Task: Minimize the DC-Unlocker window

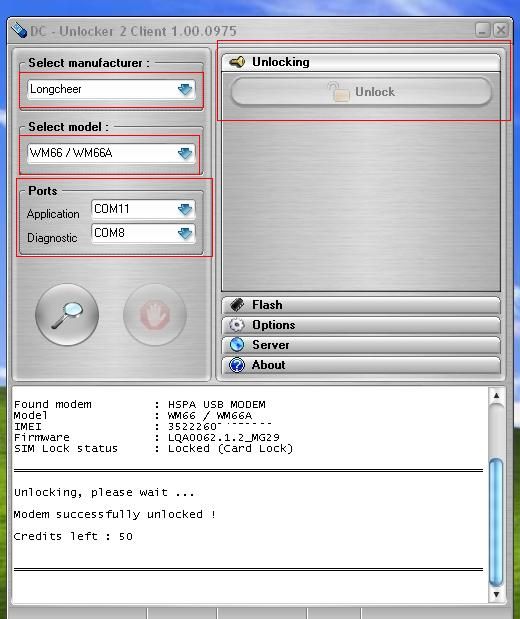Action: [x=482, y=30]
